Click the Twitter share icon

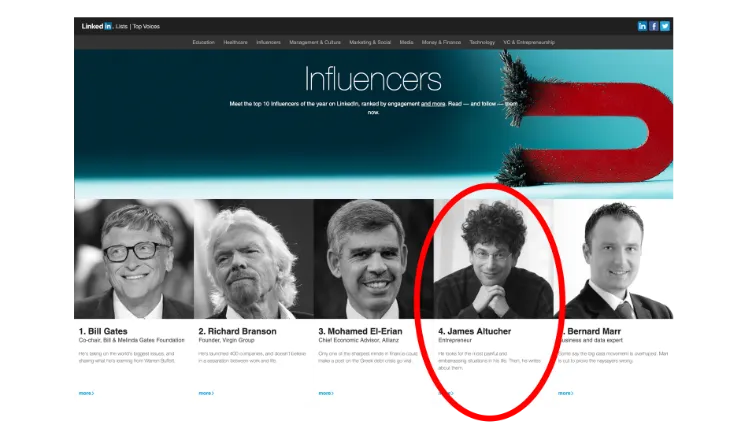pos(665,26)
